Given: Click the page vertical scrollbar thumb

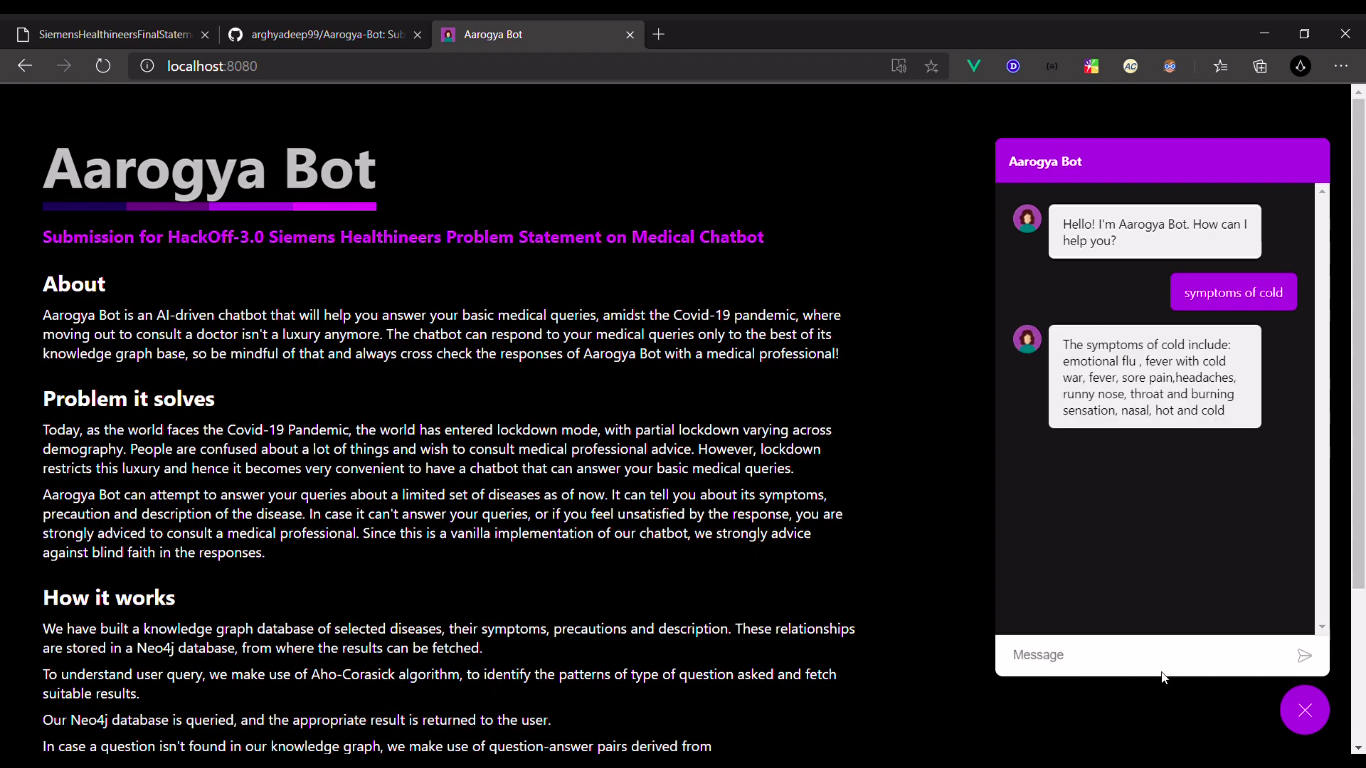Looking at the screenshot, I should 1358,343.
